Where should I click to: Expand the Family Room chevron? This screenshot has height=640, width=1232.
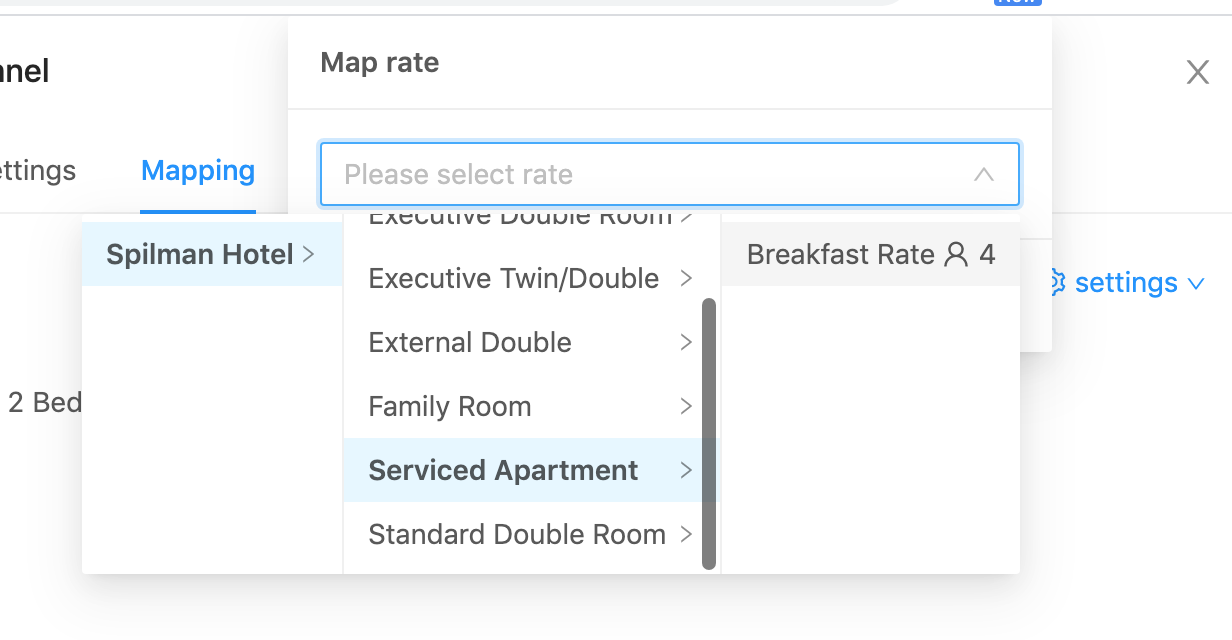pos(686,406)
